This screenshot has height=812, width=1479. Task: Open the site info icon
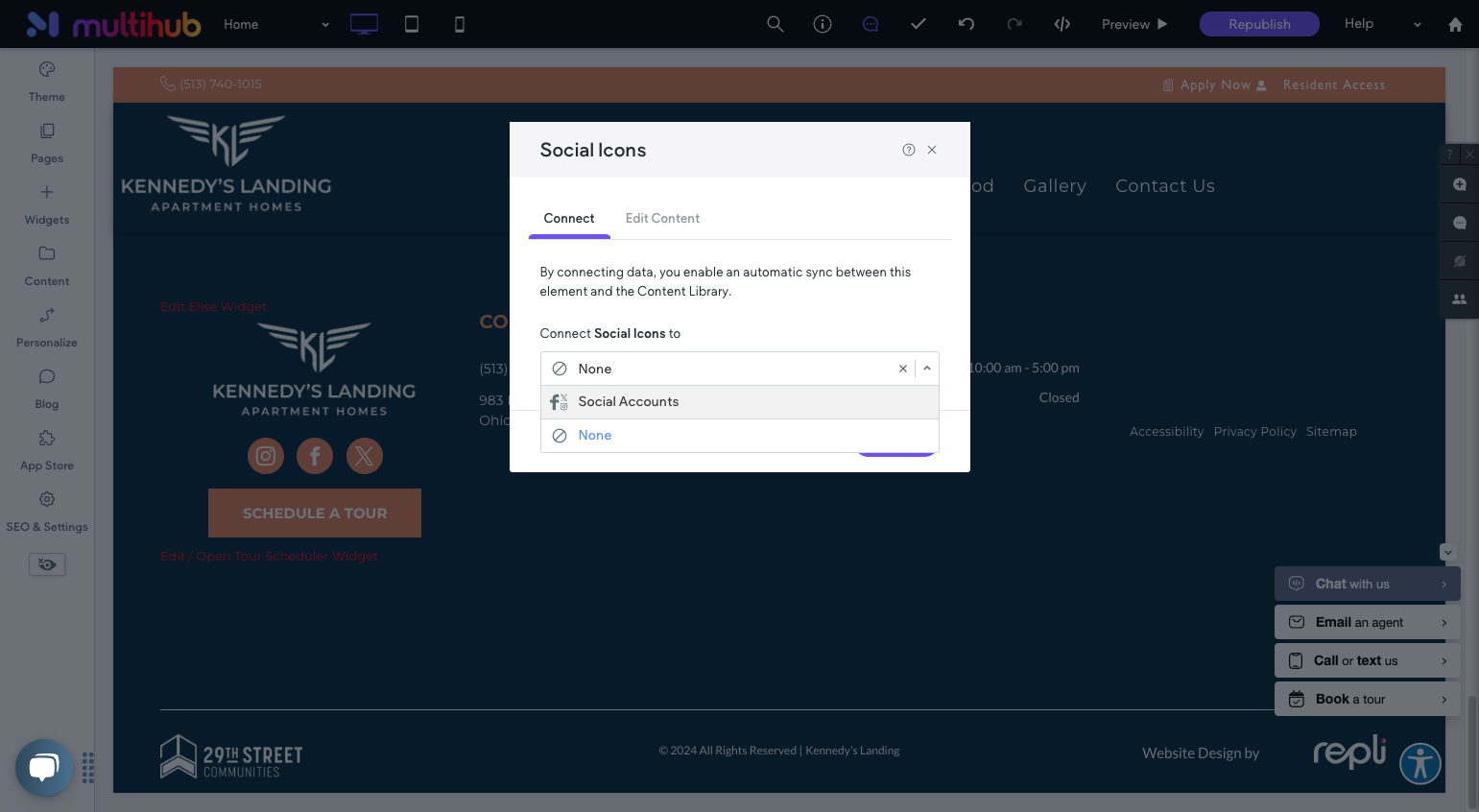coord(823,24)
